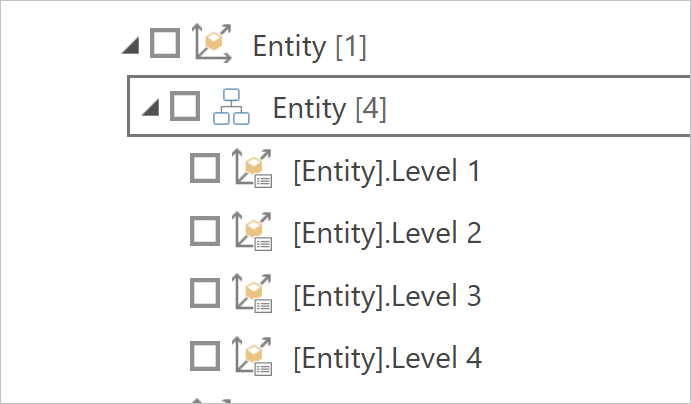The width and height of the screenshot is (691, 404).
Task: Choose the [Entity].Level 4 item
Action: (387, 358)
